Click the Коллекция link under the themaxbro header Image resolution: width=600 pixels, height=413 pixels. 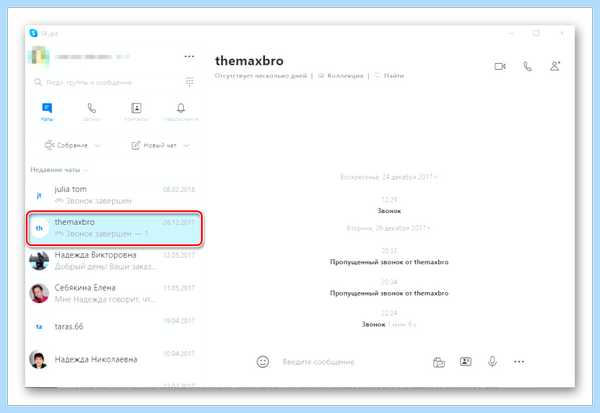[x=341, y=76]
